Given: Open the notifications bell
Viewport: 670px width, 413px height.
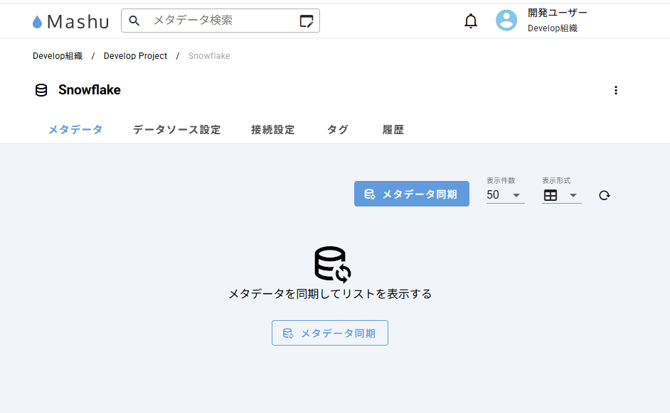Looking at the screenshot, I should coord(471,21).
